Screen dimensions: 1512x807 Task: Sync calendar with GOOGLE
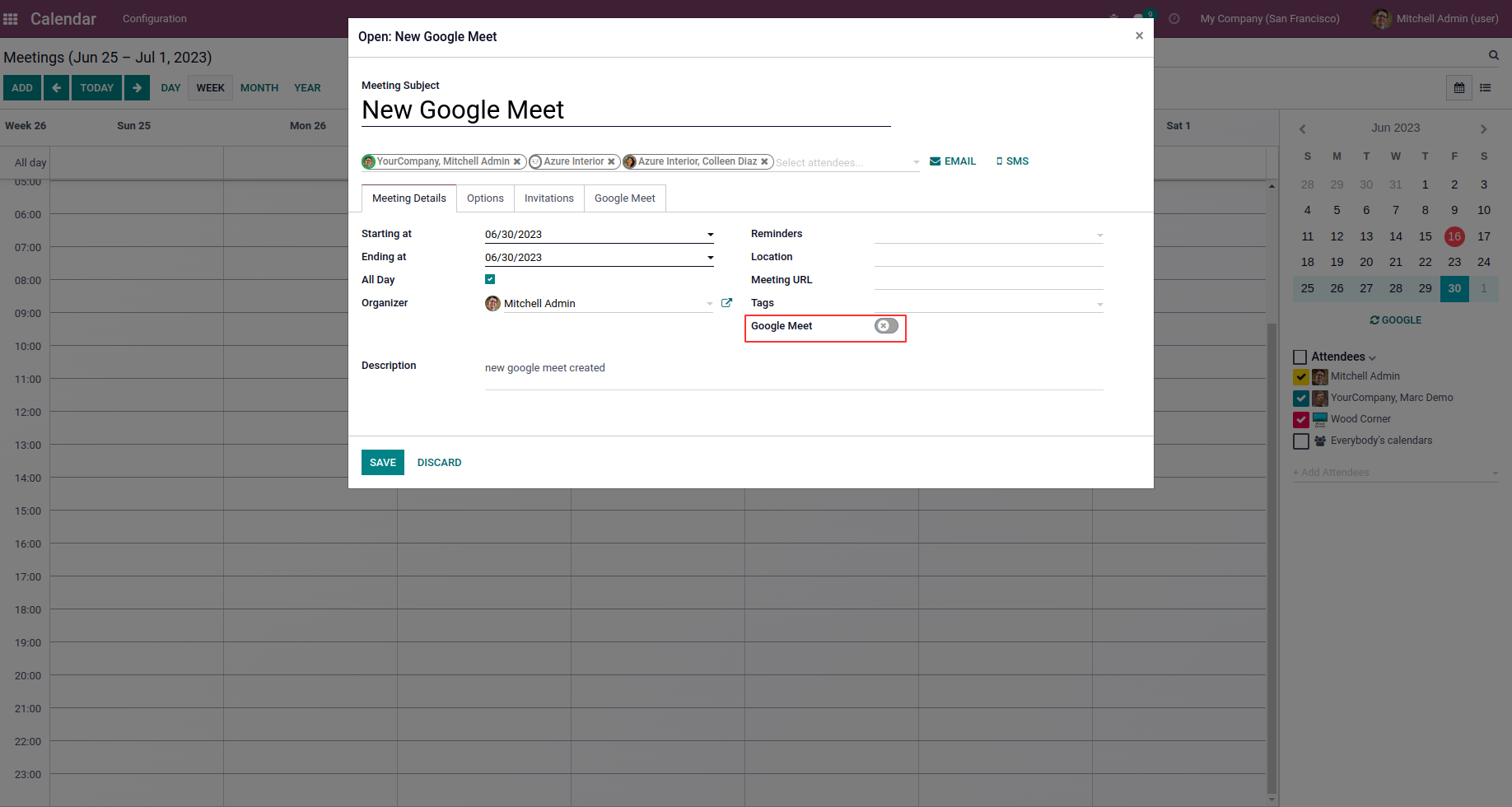click(1396, 320)
